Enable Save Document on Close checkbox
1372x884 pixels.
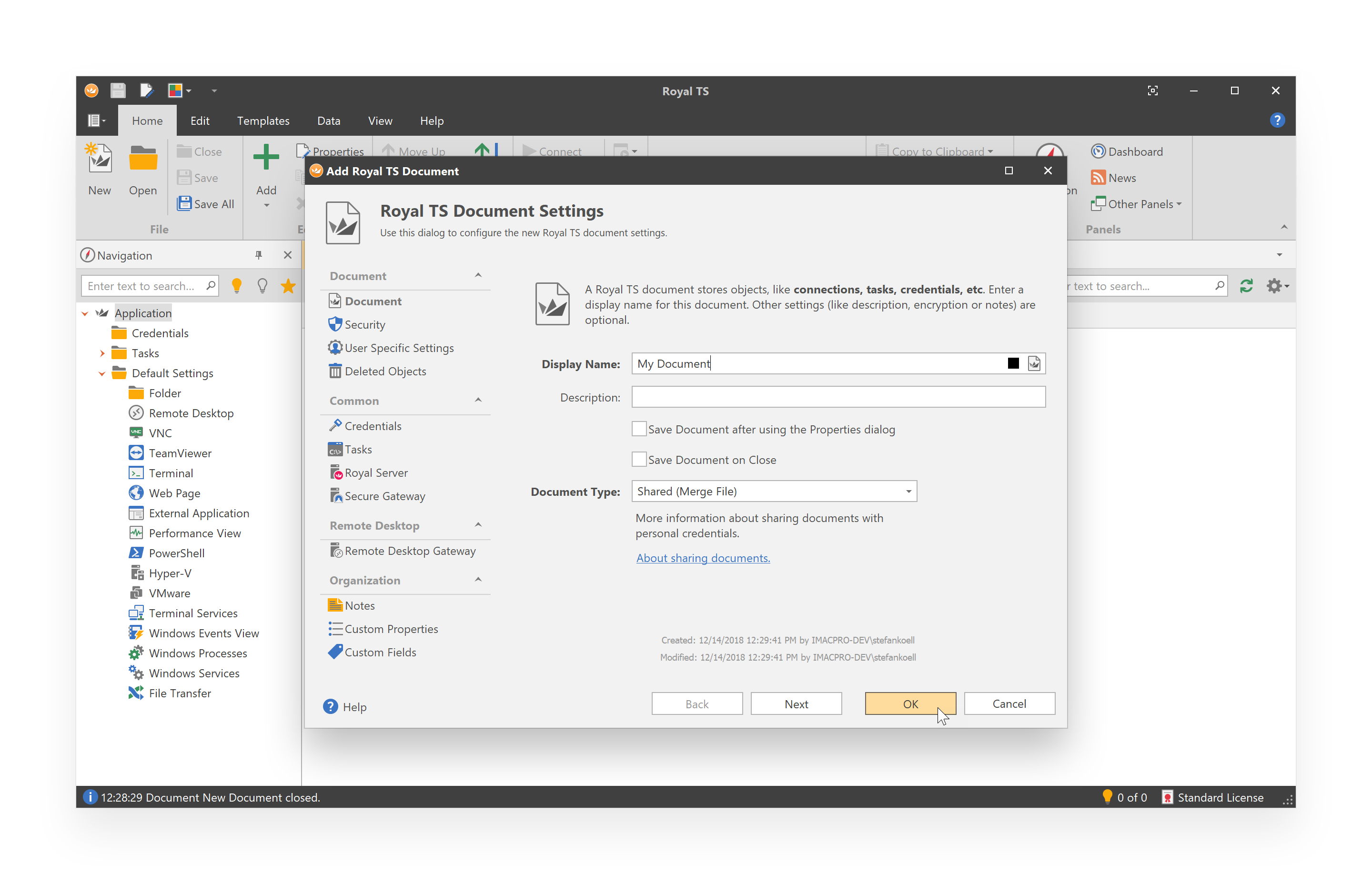[x=639, y=459]
